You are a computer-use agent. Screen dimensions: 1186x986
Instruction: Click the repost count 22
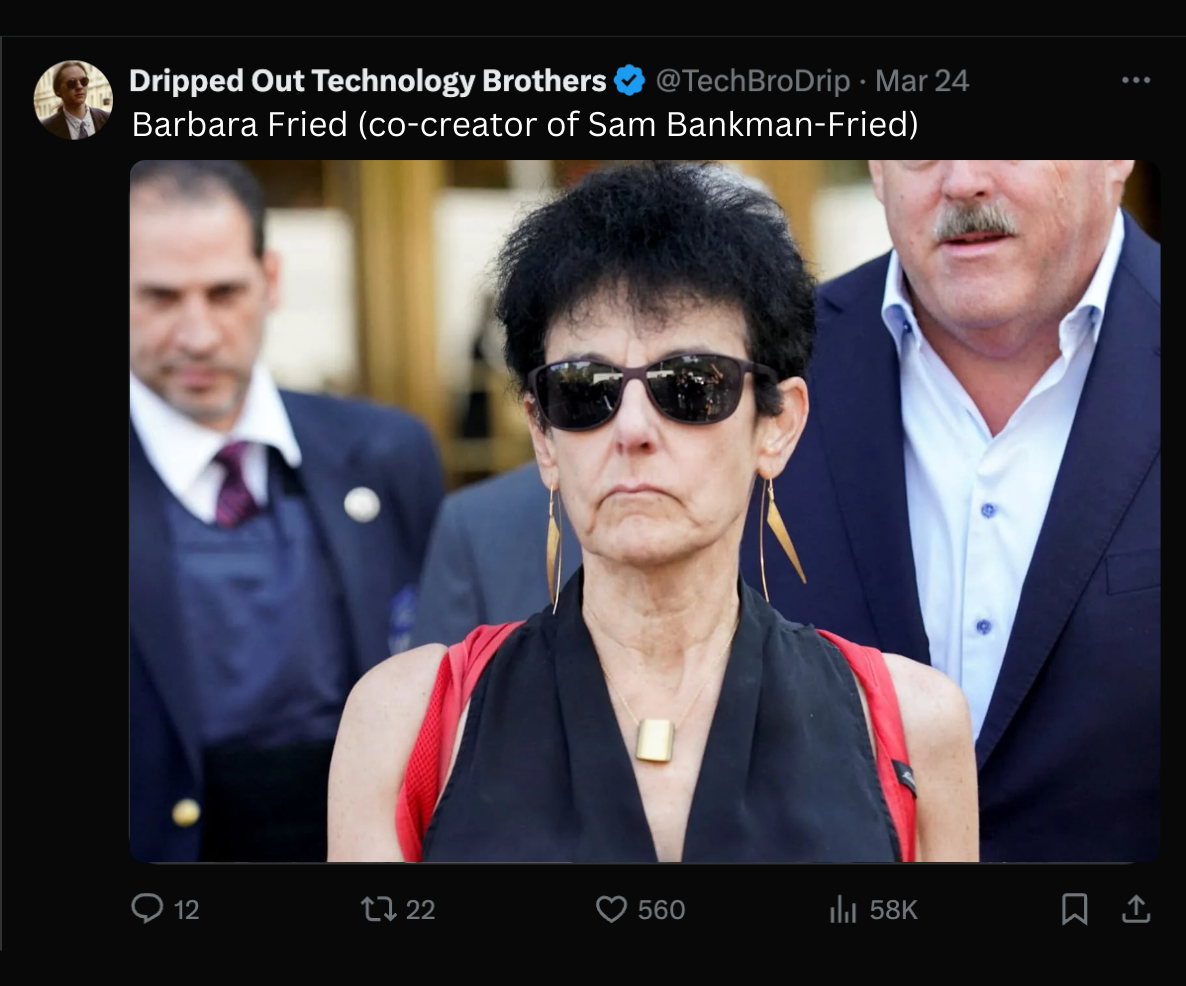[x=420, y=910]
